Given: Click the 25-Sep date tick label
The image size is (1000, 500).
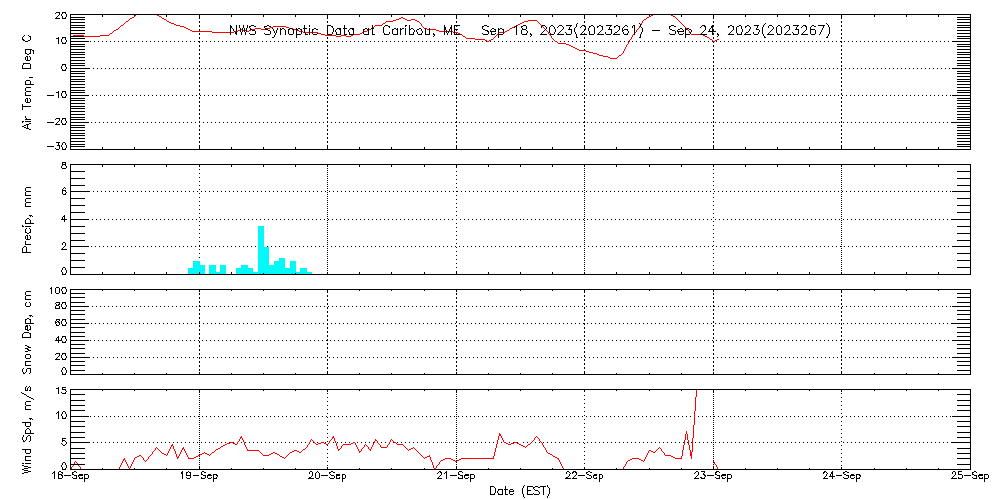Looking at the screenshot, I should (969, 476).
